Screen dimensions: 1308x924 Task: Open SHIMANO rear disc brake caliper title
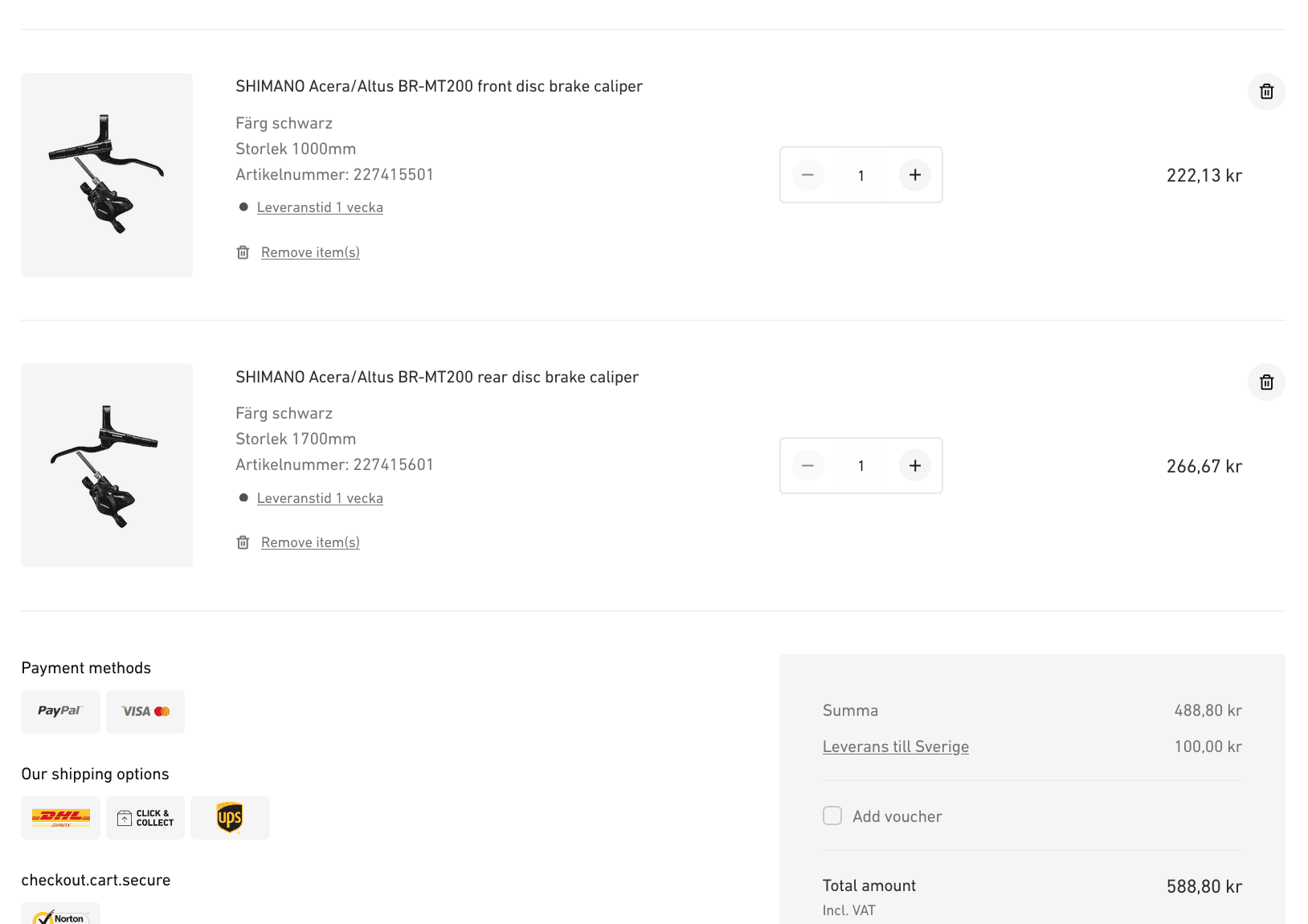(436, 377)
